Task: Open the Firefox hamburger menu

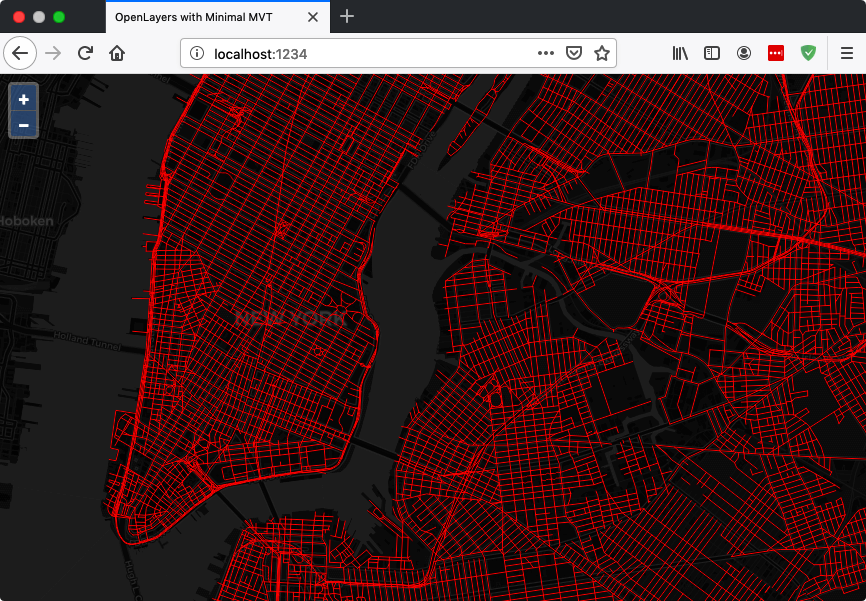Action: 846,53
